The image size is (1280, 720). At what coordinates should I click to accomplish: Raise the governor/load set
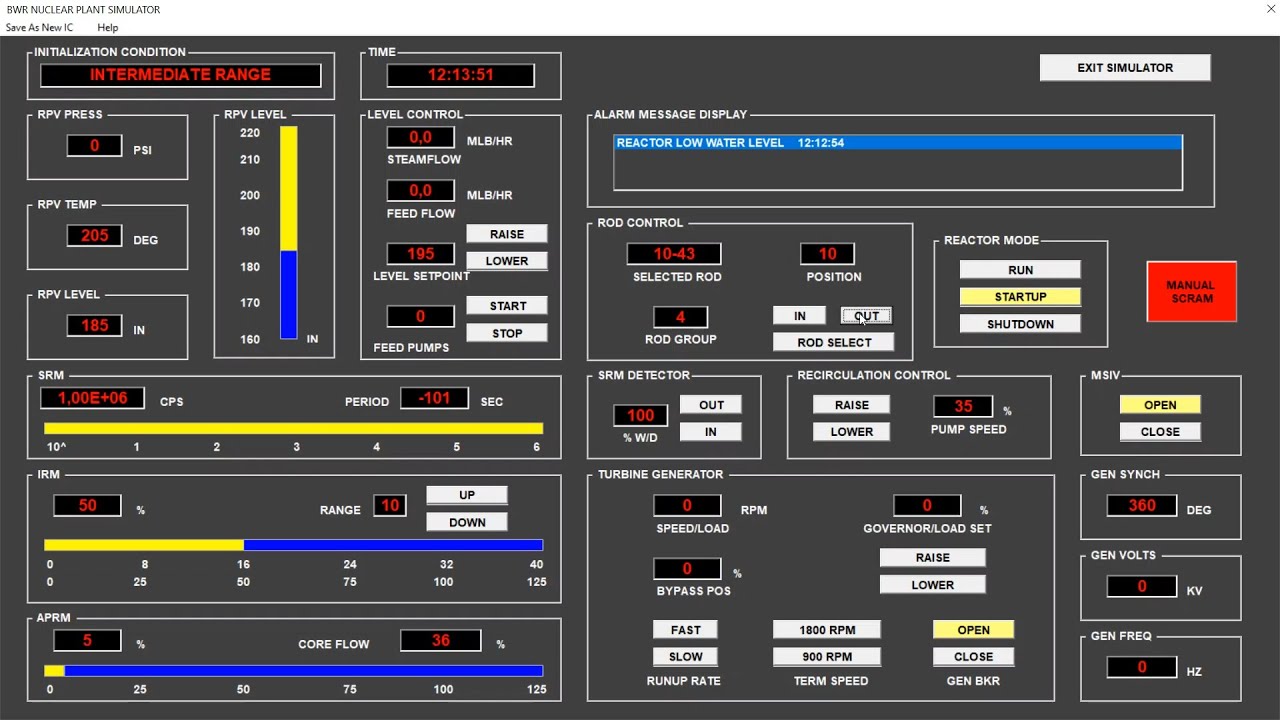point(933,558)
